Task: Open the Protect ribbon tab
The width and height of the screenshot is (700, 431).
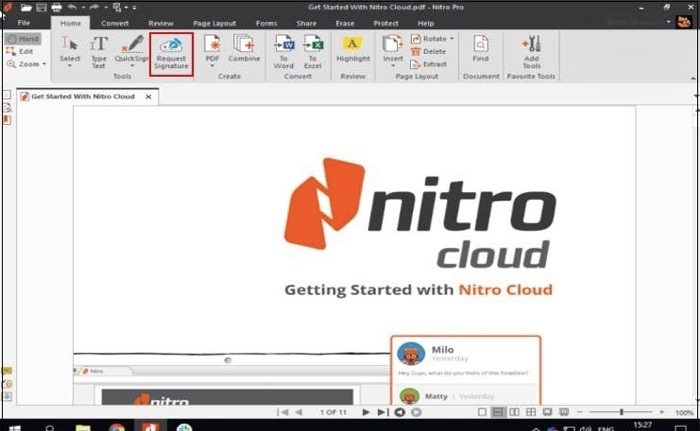Action: (x=386, y=23)
